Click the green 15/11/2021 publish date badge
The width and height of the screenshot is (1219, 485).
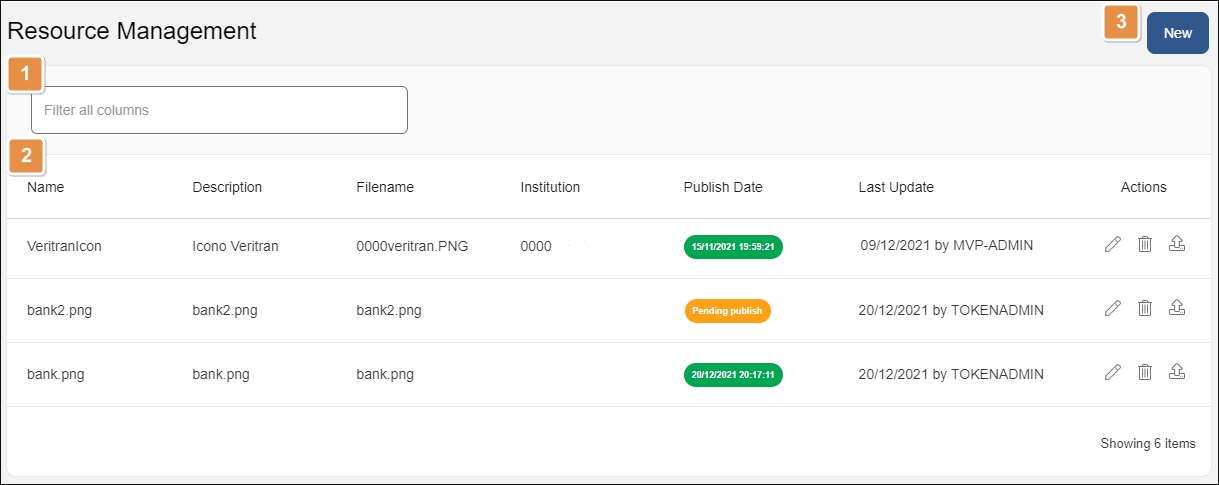(x=733, y=247)
